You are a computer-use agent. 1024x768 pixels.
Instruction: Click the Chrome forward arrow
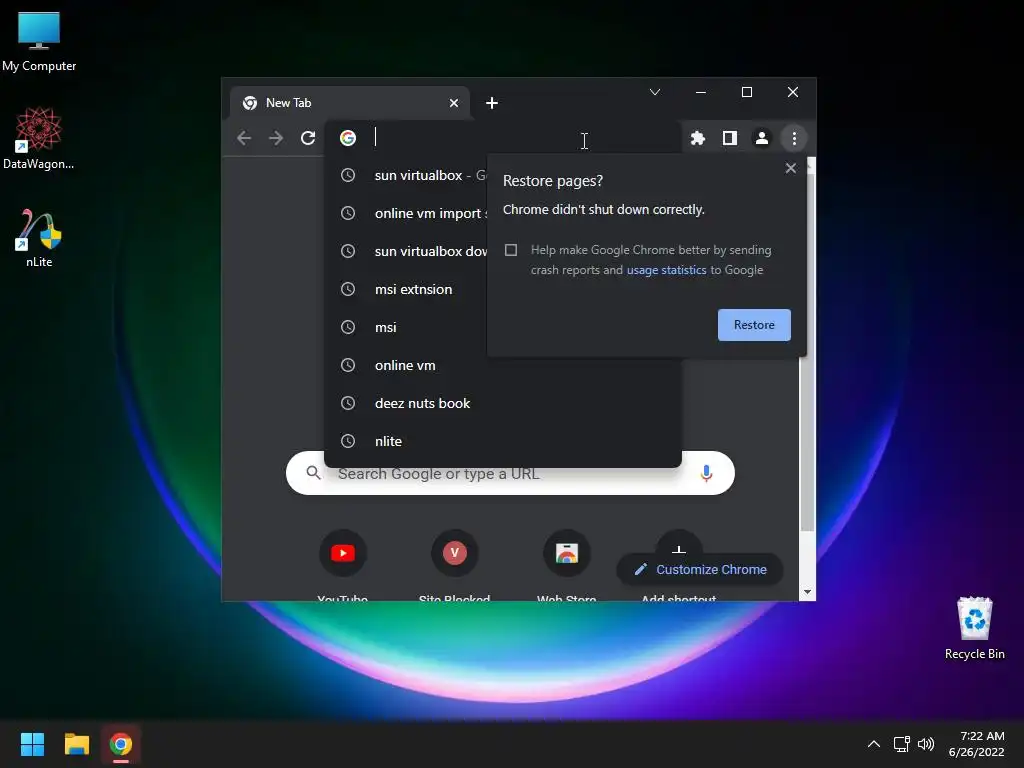(x=276, y=138)
